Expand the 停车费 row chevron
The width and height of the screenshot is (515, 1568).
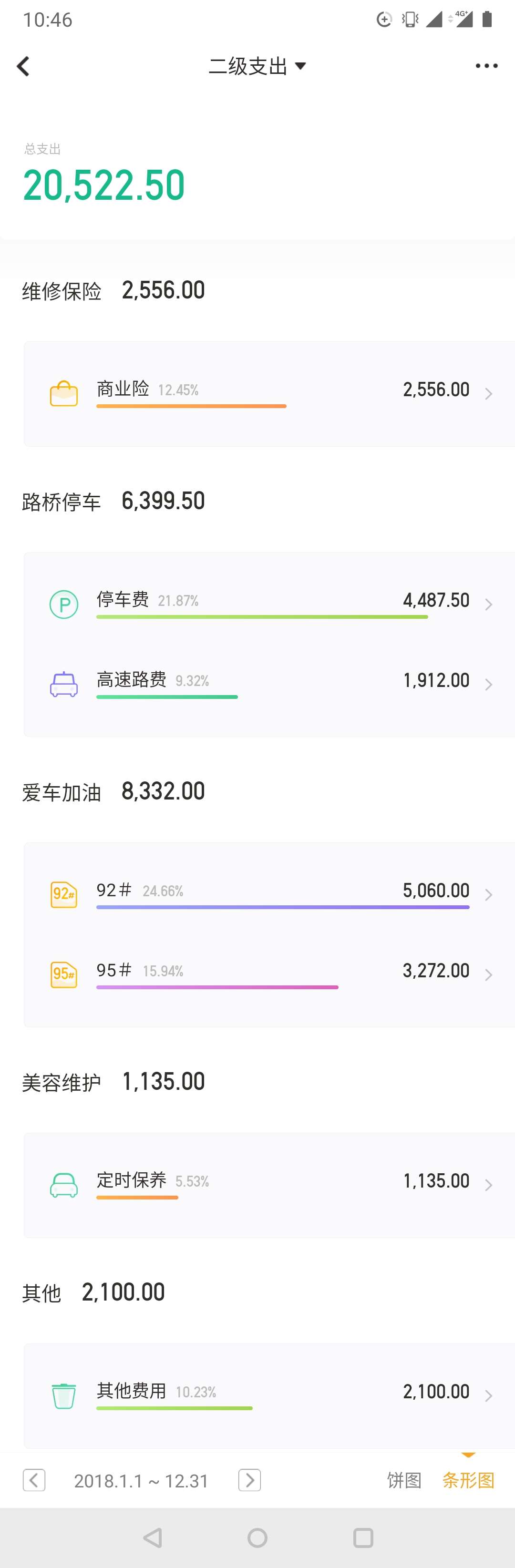[488, 605]
